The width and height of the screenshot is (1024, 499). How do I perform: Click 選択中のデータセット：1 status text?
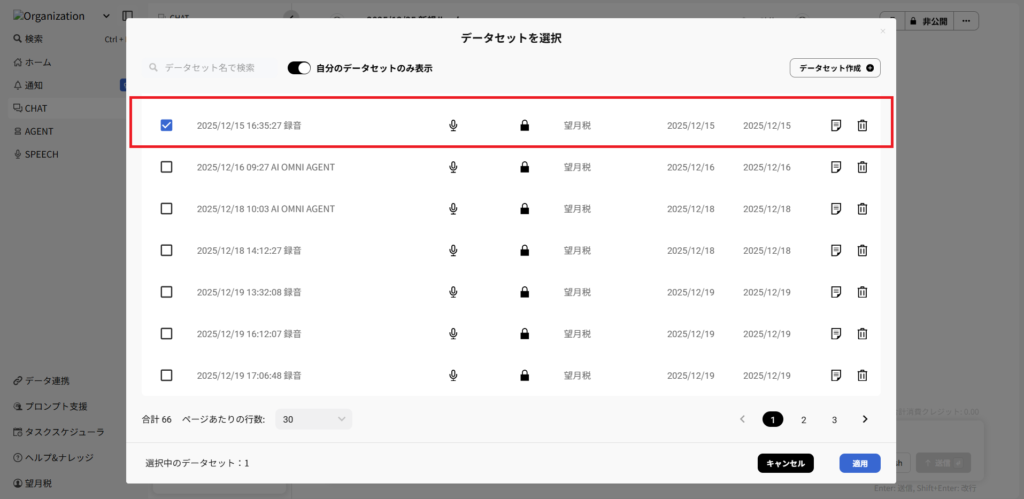pyautogui.click(x=197, y=463)
